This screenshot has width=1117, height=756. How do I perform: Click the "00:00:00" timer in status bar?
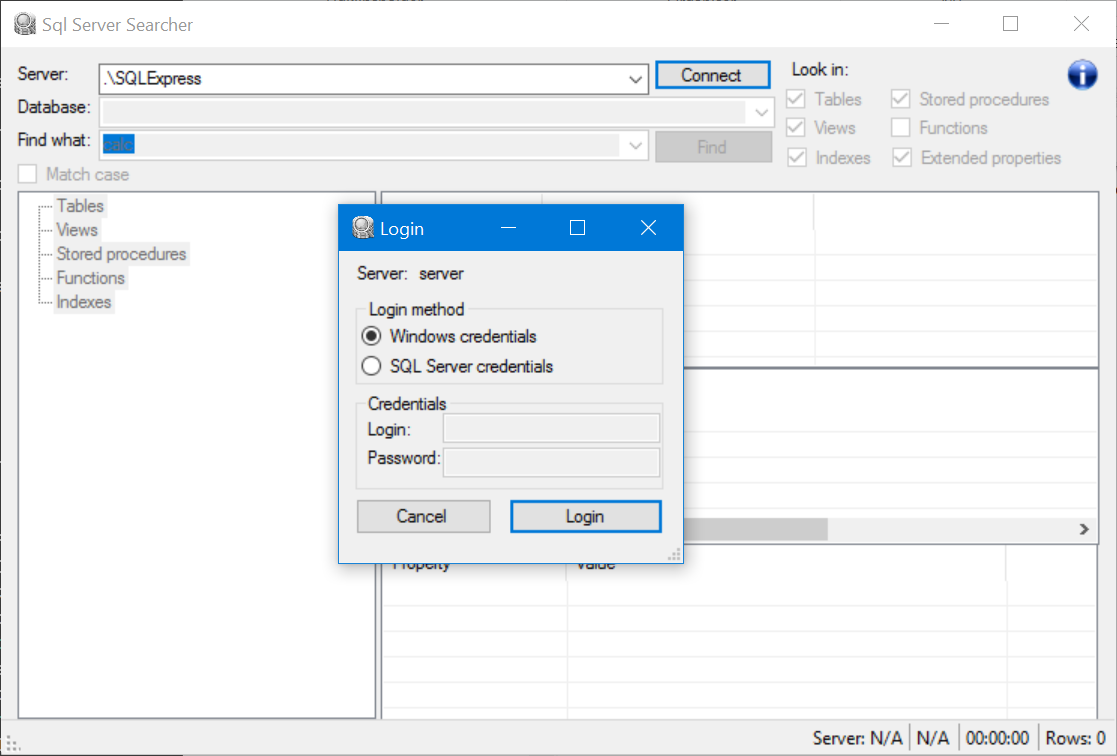click(x=997, y=738)
